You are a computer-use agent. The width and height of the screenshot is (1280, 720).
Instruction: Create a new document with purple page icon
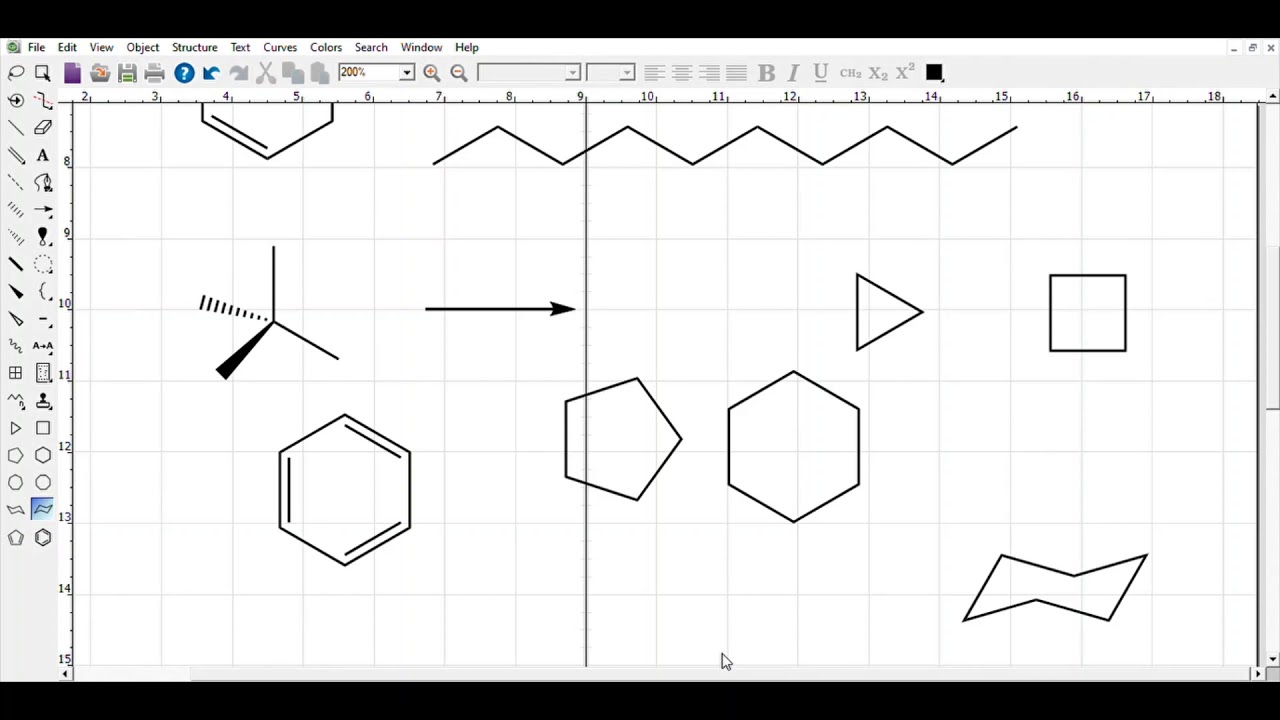[72, 73]
